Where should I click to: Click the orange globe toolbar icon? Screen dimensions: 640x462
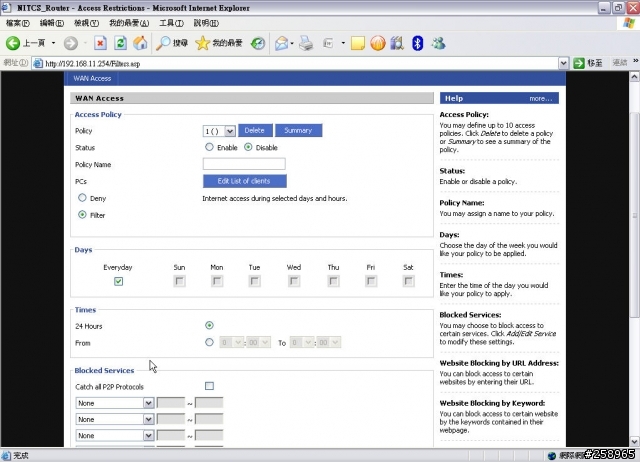378,43
